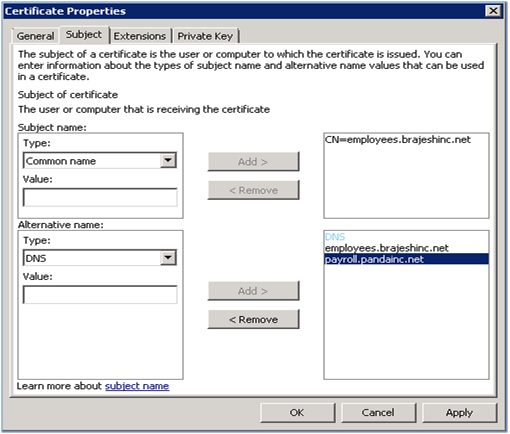Open the Extensions tab
Viewport: 510px width, 434px height.
(x=140, y=36)
